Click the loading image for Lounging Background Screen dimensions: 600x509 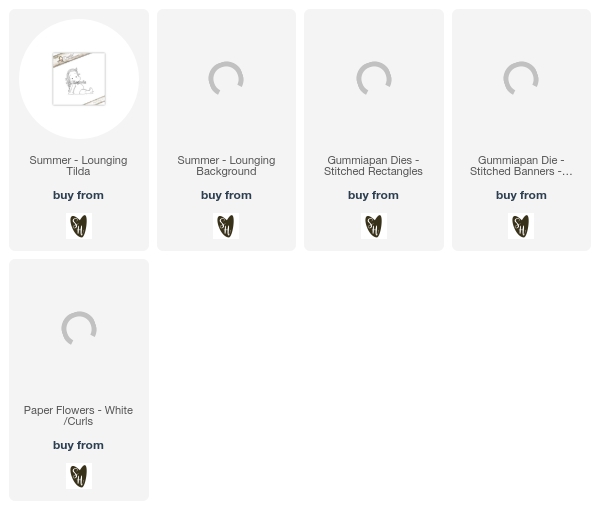(226, 78)
